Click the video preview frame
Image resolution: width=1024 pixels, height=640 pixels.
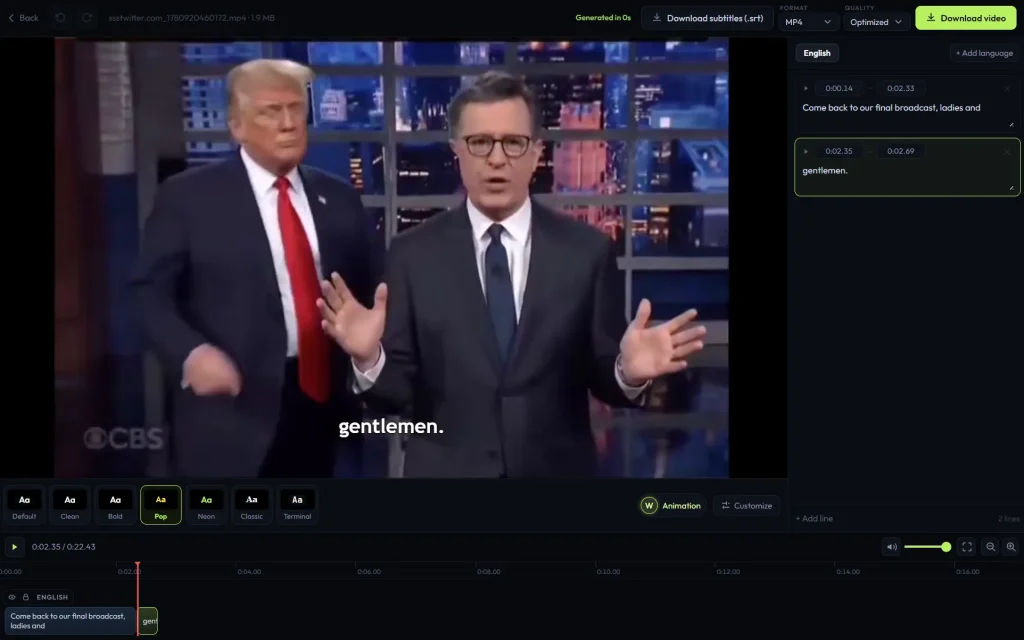click(x=391, y=257)
